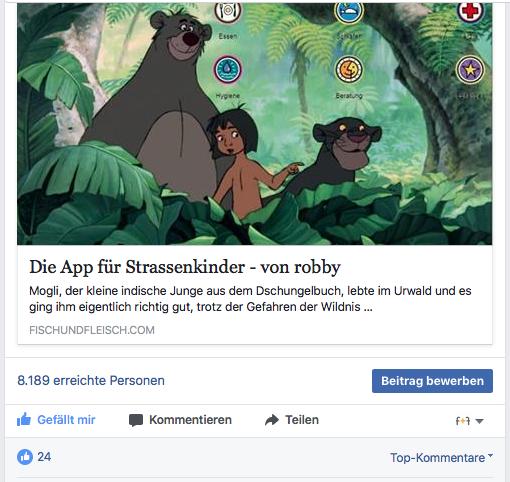
Task: Click the Hygiene water drop icon
Action: point(228,69)
